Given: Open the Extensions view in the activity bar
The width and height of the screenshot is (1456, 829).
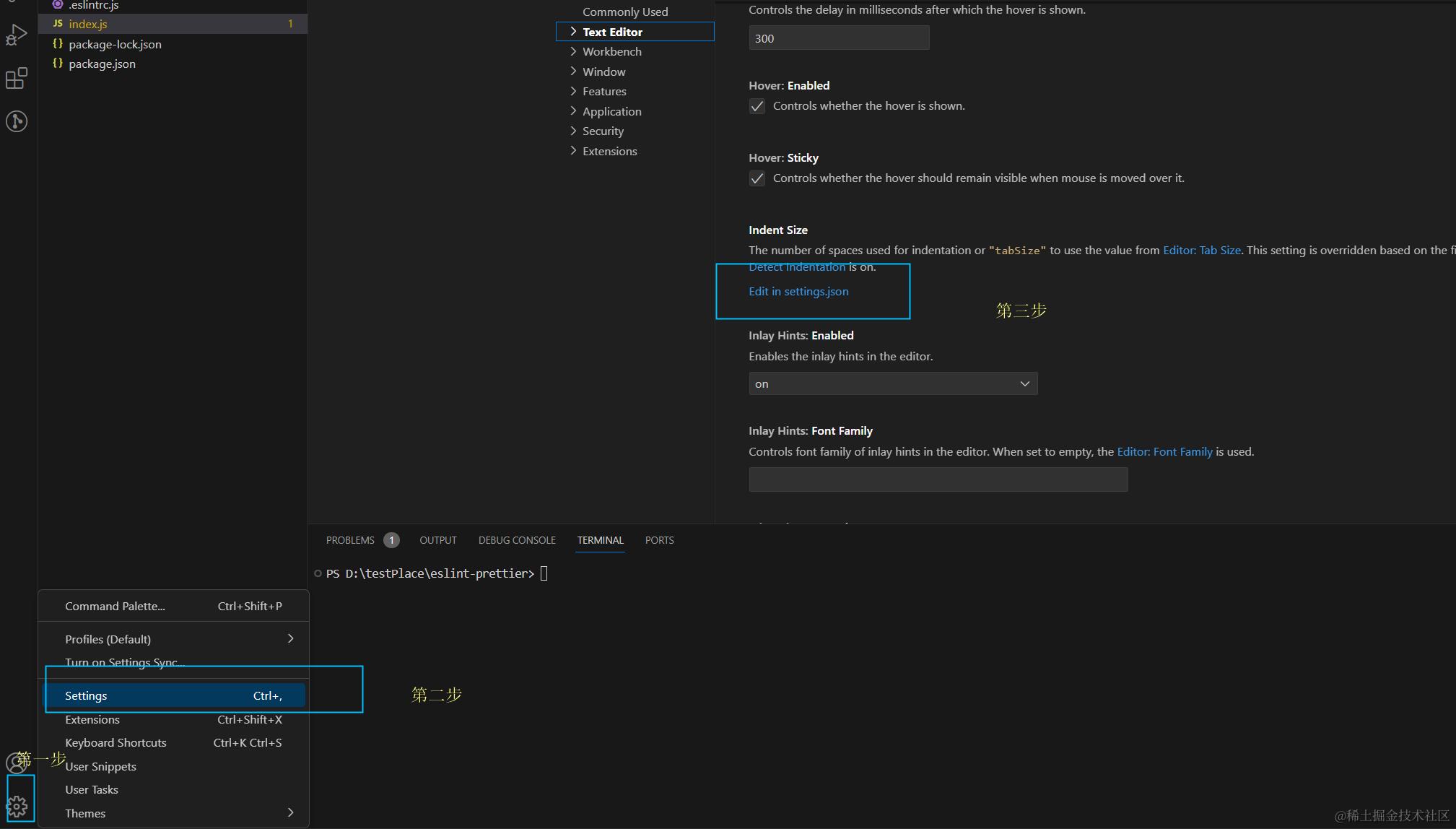Looking at the screenshot, I should (16, 78).
